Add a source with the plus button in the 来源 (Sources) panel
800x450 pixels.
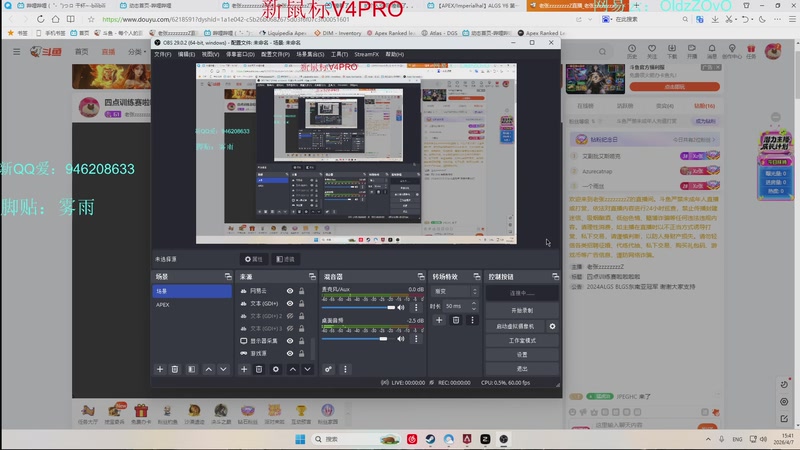point(244,369)
